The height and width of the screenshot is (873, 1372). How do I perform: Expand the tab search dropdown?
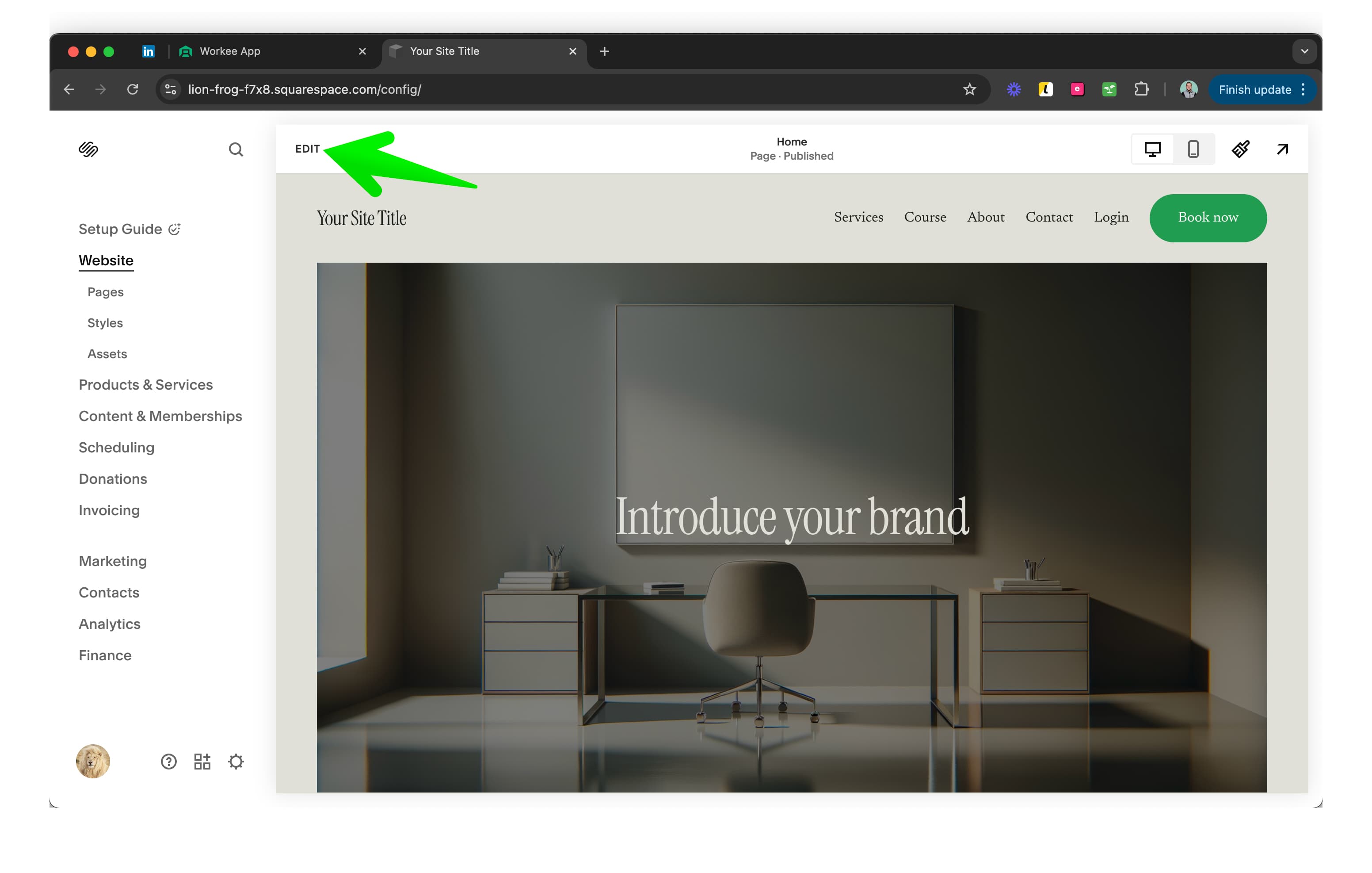(x=1304, y=51)
